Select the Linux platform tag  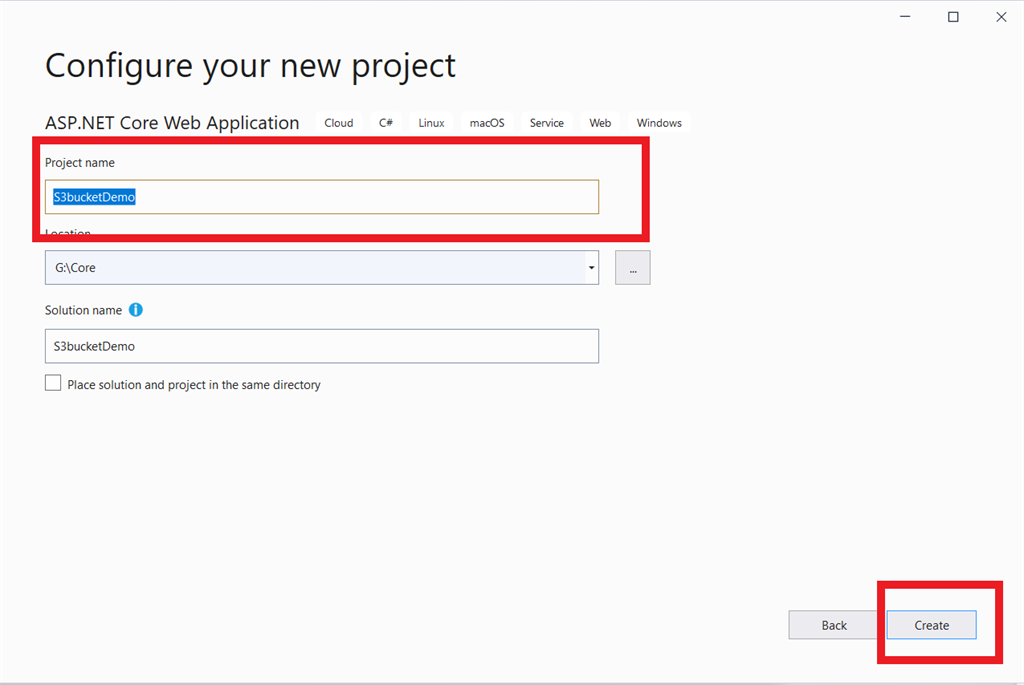[431, 122]
